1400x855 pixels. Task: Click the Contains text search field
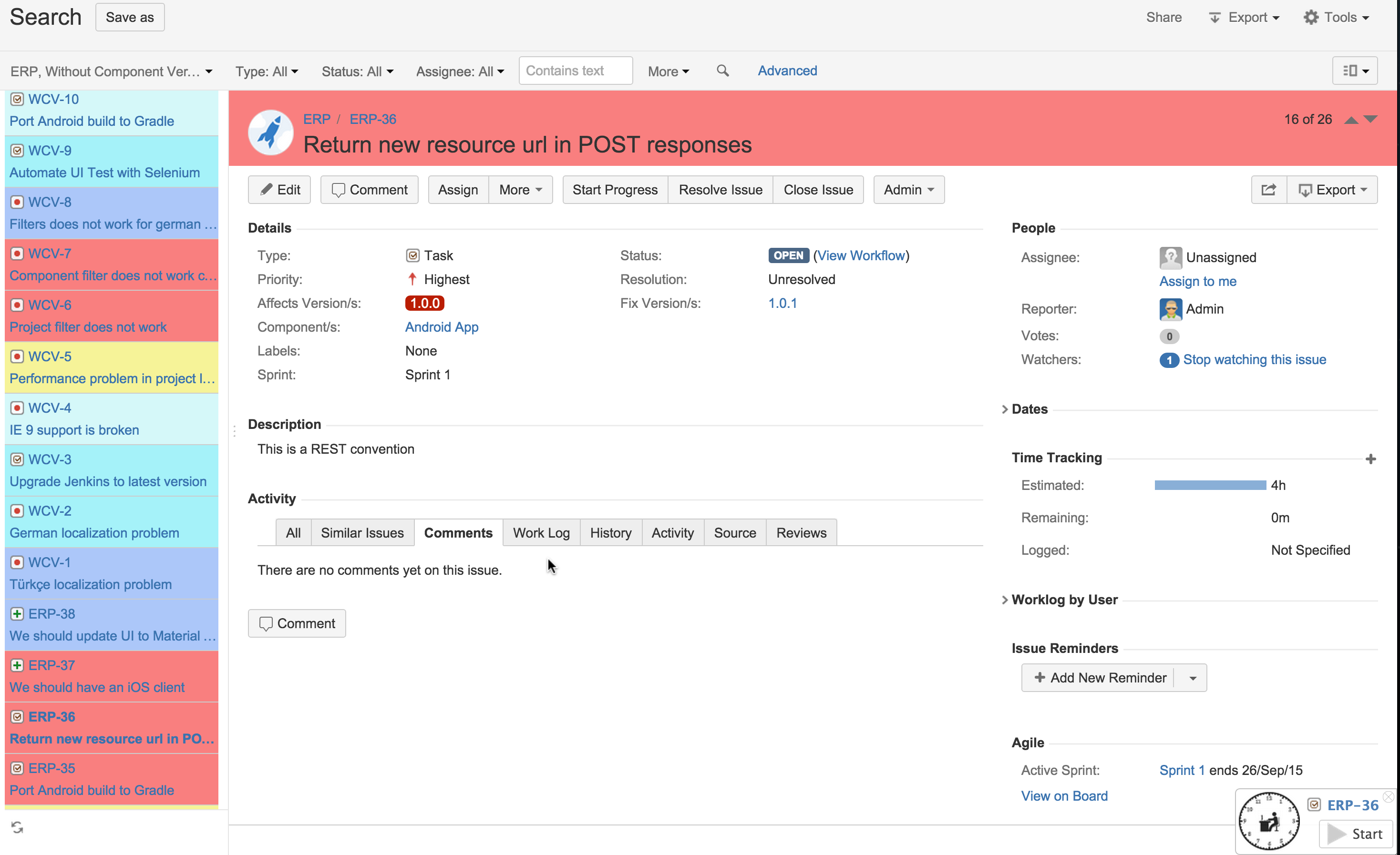(575, 71)
